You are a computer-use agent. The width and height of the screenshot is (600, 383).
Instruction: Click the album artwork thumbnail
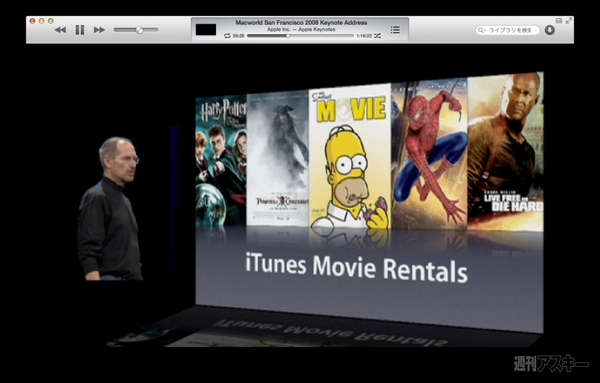pyautogui.click(x=206, y=29)
